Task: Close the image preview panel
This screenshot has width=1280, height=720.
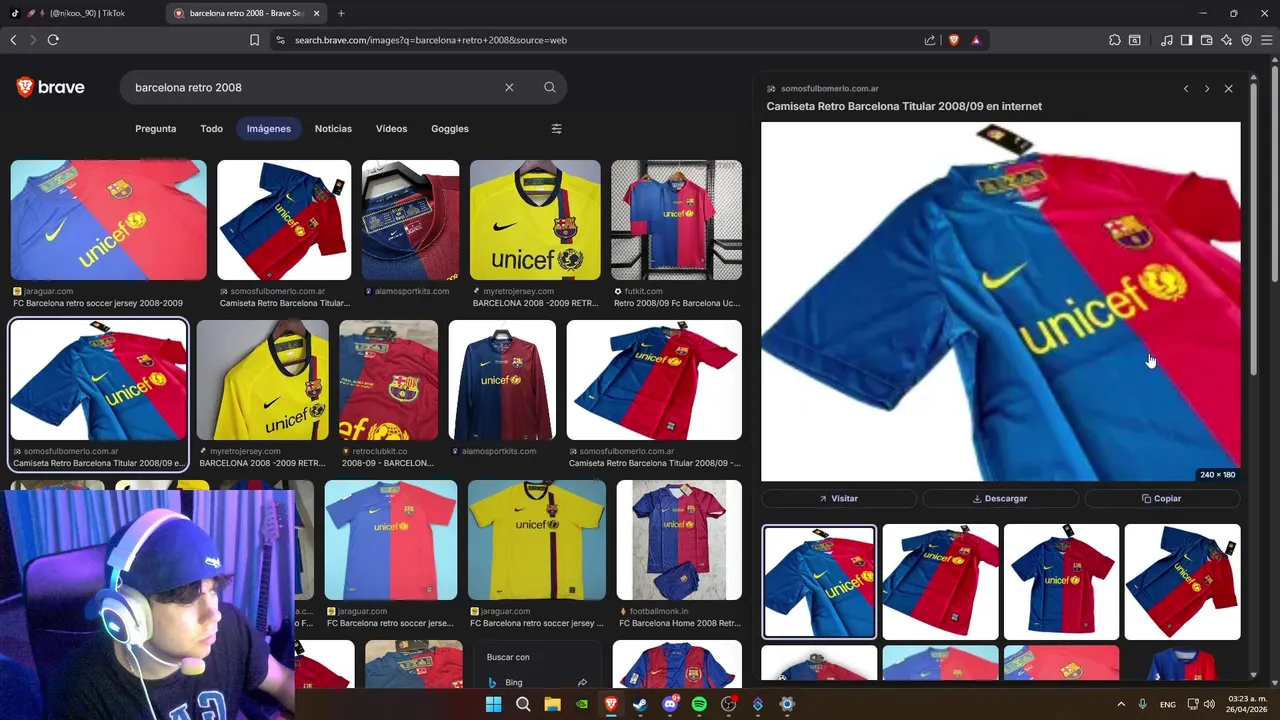Action: [x=1228, y=89]
